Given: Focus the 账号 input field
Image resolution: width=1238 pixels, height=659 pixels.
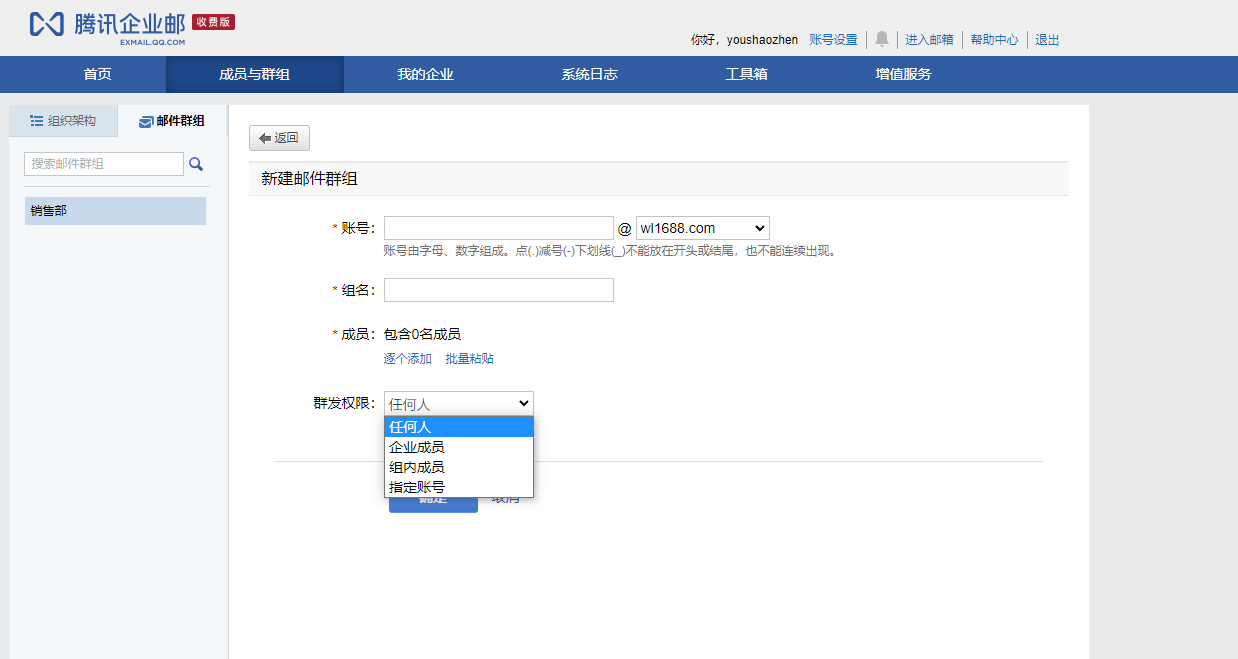Looking at the screenshot, I should click(x=498, y=228).
